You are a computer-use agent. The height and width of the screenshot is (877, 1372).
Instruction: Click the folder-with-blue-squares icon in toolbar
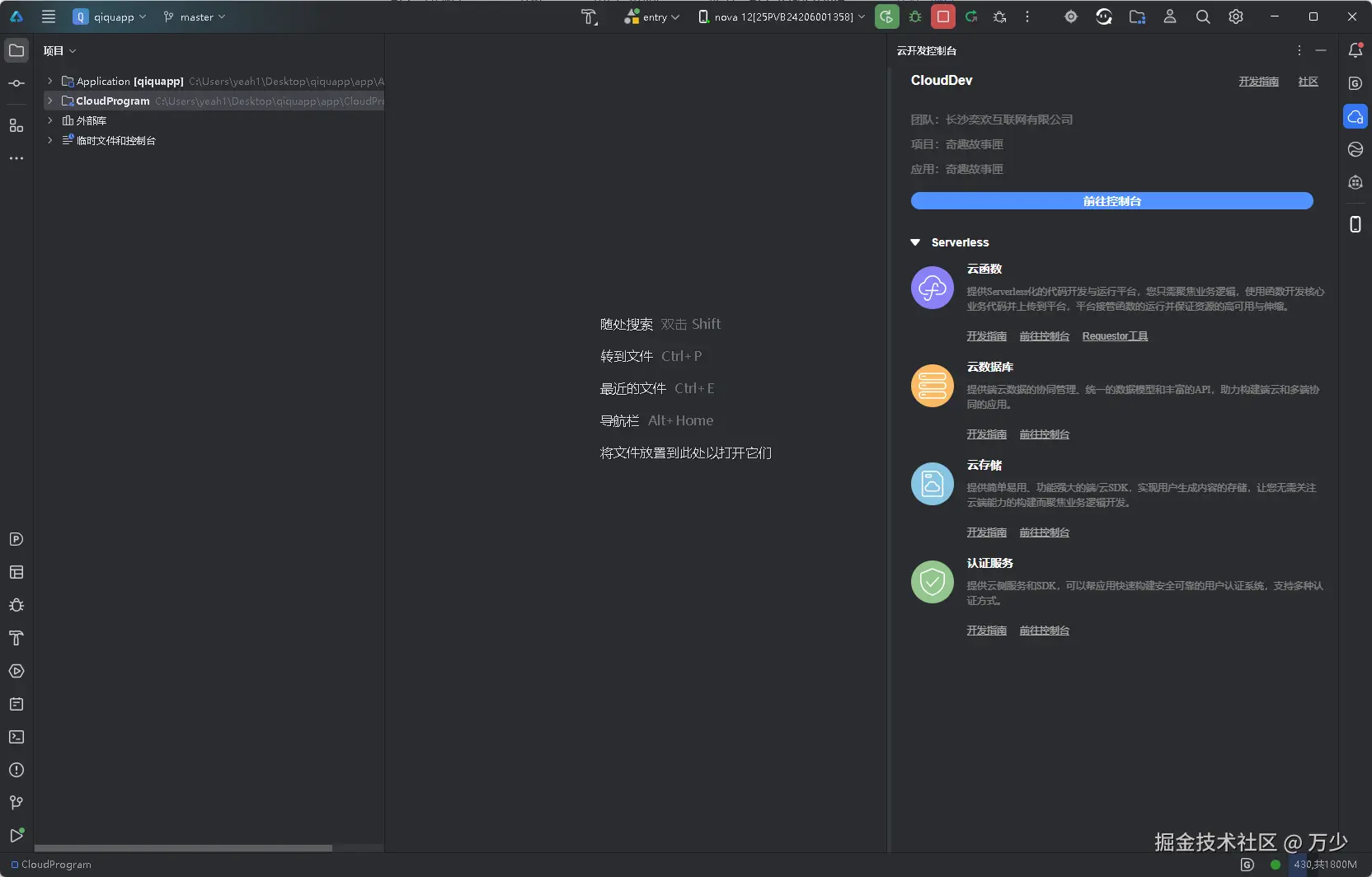click(1137, 16)
